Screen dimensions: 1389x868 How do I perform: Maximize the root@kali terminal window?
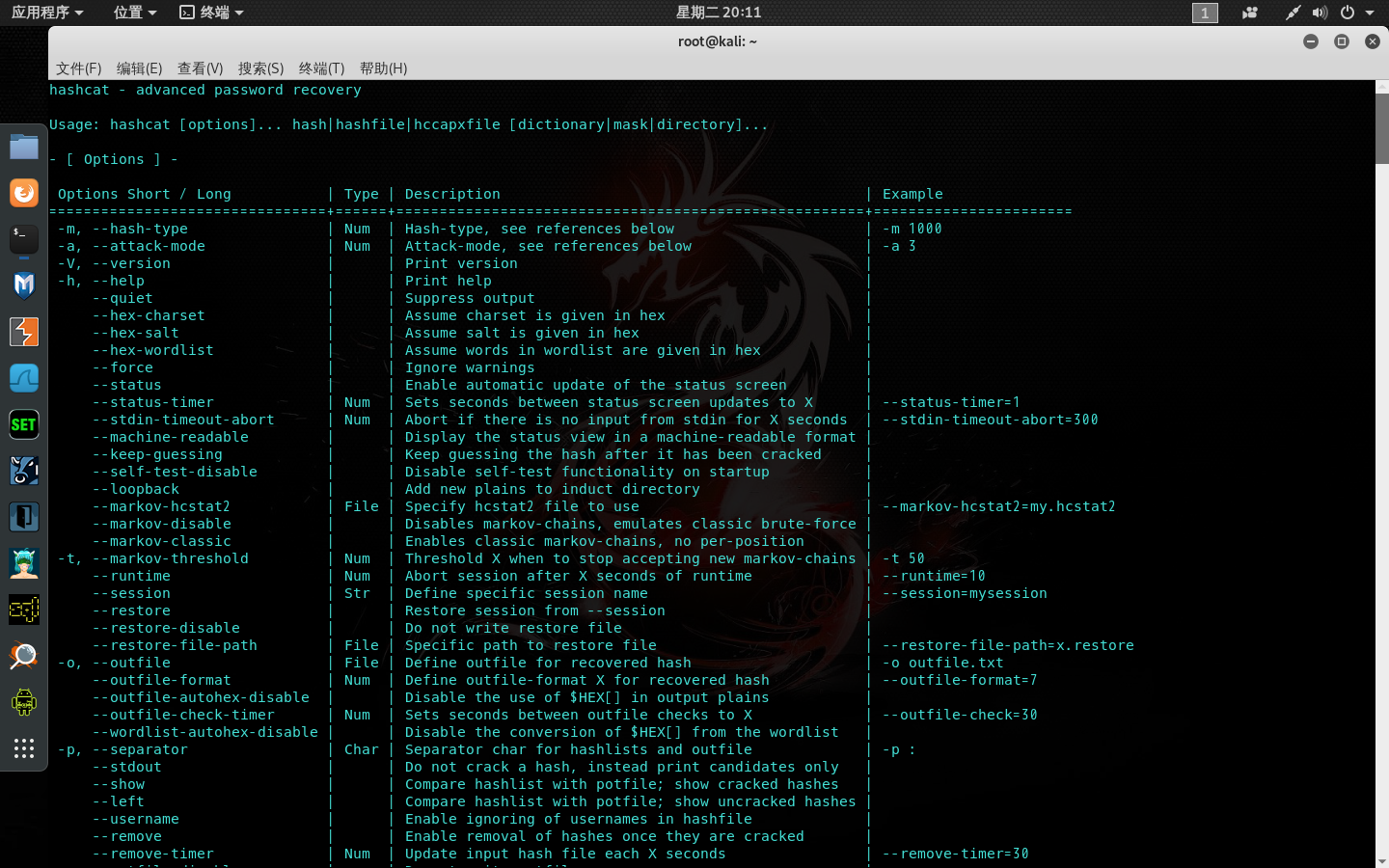(x=1341, y=41)
